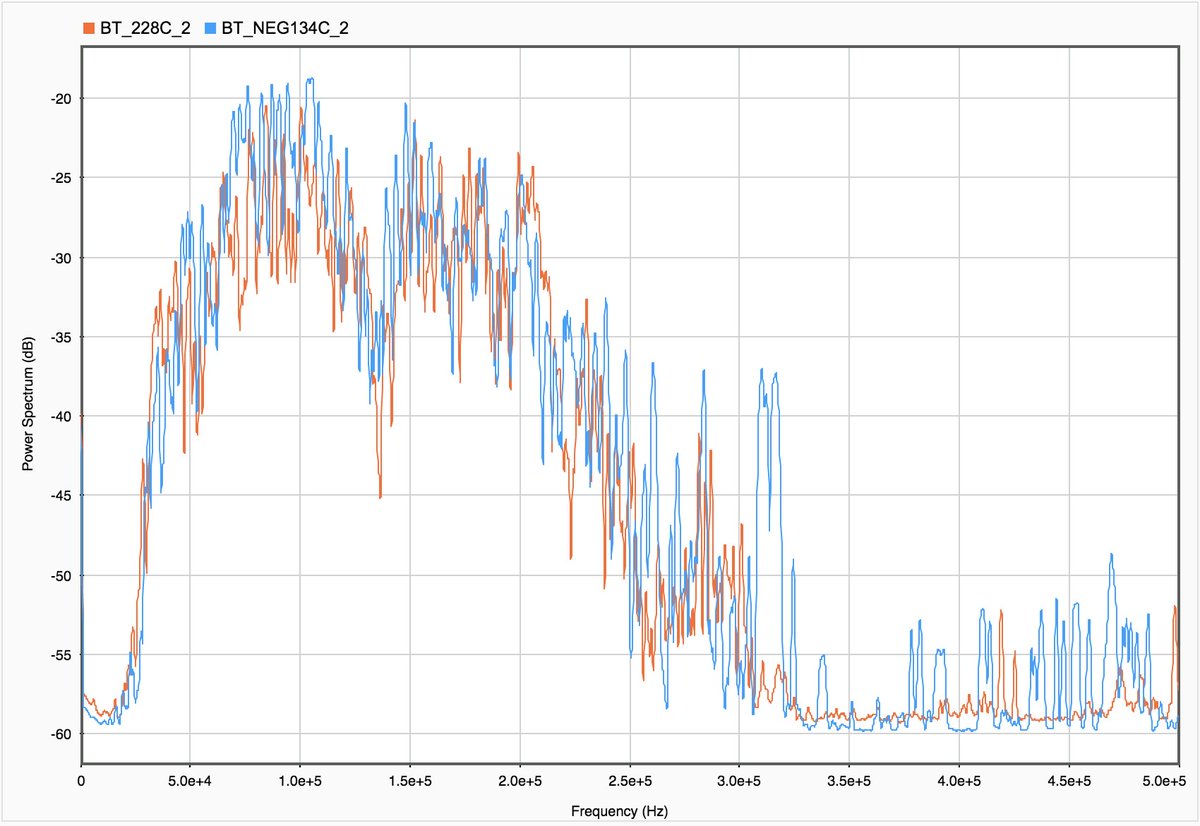Click the 2.5e+5 x-axis tick label
The image size is (1200, 826).
coord(629,779)
